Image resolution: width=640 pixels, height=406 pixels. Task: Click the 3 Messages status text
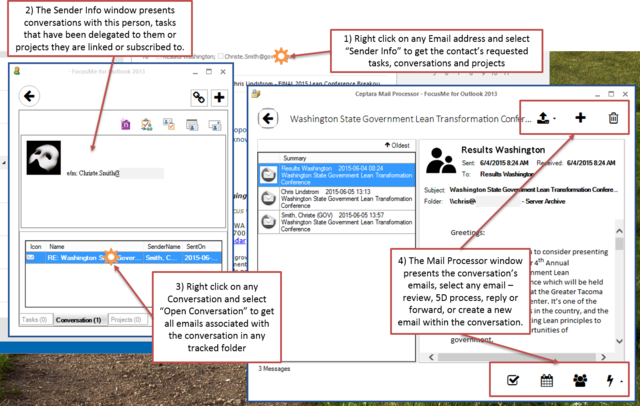[274, 368]
